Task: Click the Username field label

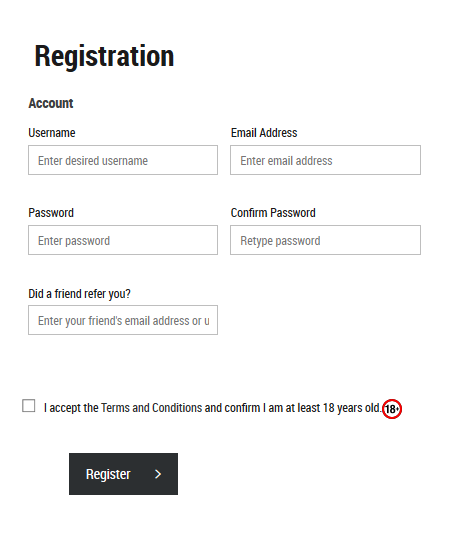Action: 52,133
